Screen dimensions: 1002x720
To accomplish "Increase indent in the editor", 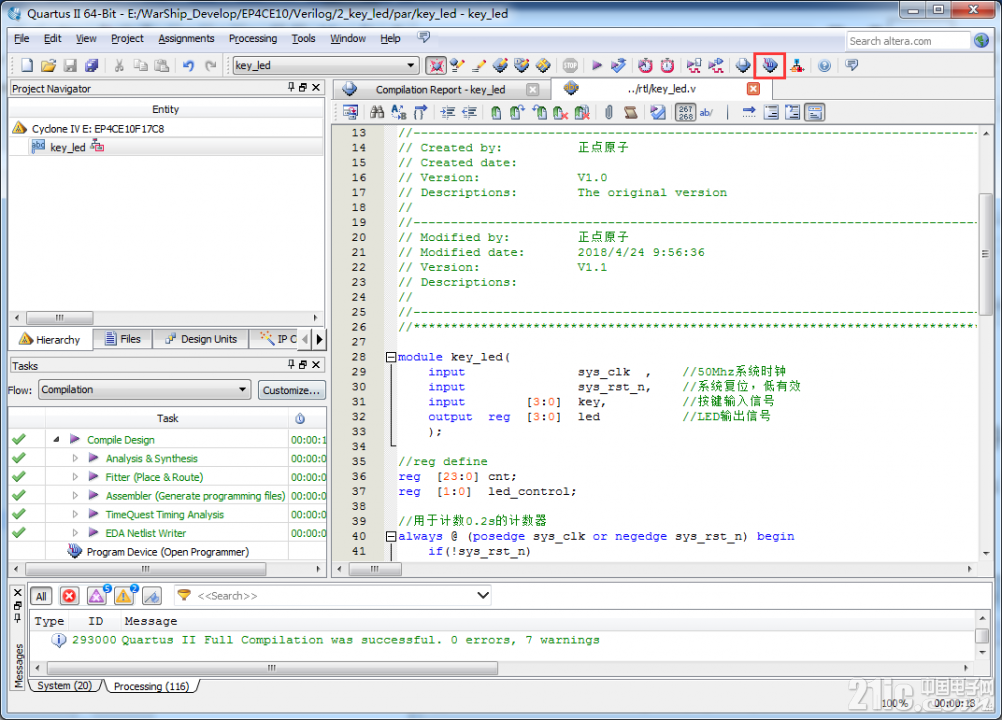I will point(448,112).
